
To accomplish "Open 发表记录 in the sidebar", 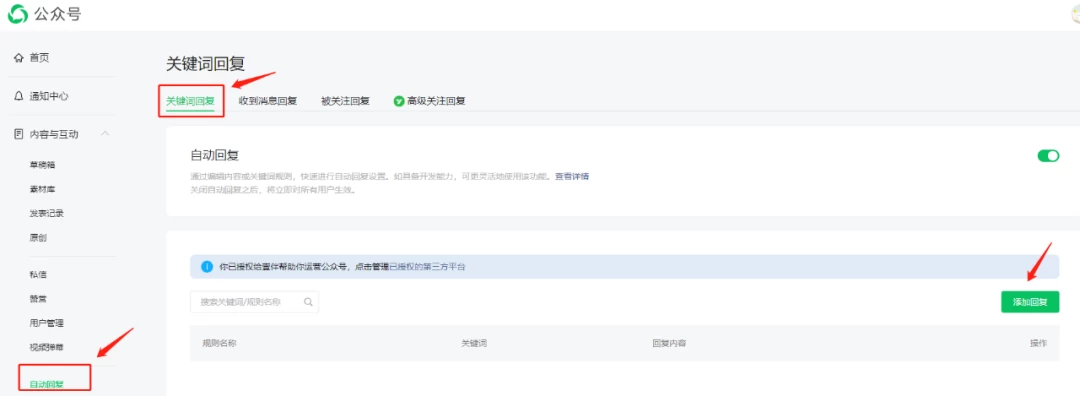I will coord(47,213).
